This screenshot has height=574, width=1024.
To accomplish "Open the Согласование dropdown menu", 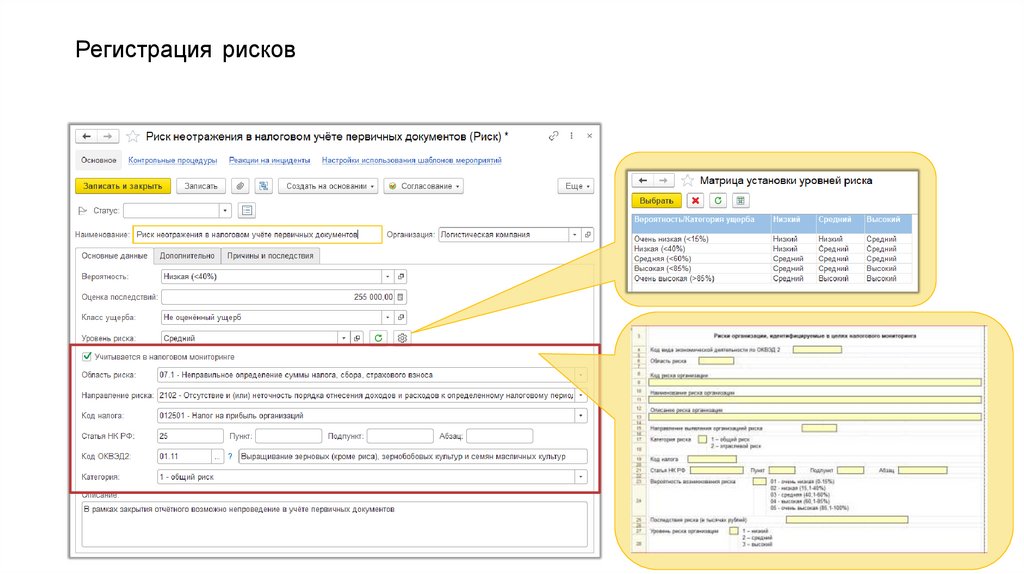I will click(424, 186).
